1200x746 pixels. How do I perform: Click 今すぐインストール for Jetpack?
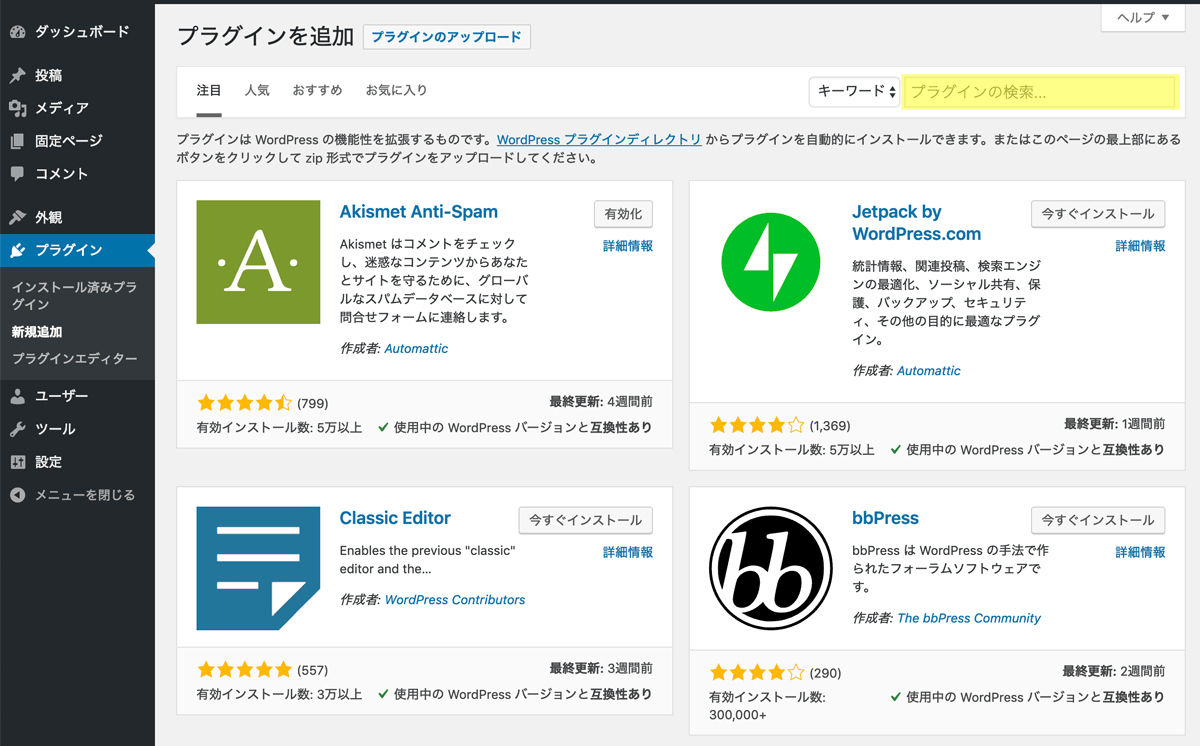point(1098,214)
